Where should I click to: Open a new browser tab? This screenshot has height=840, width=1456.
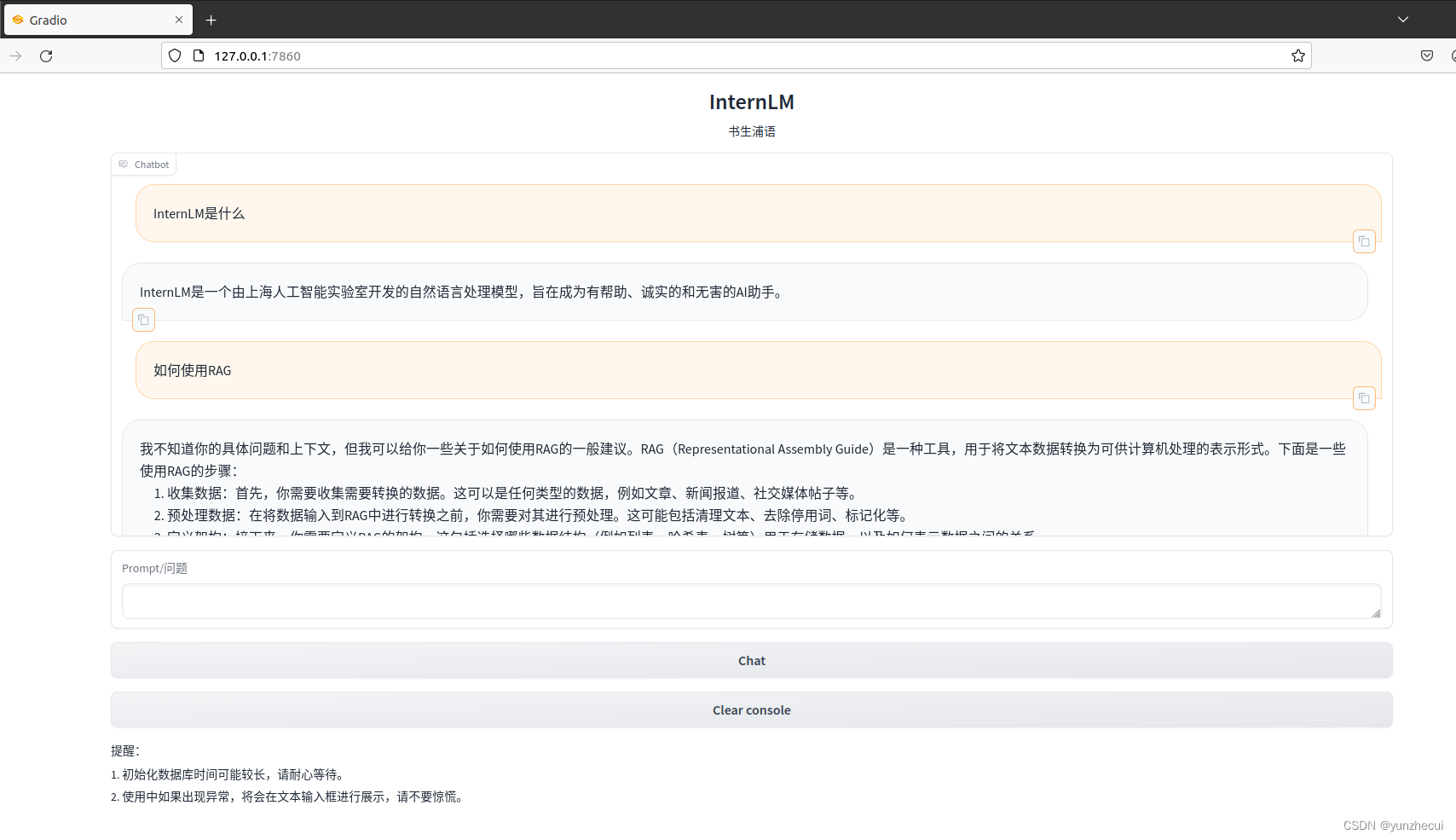pyautogui.click(x=211, y=20)
